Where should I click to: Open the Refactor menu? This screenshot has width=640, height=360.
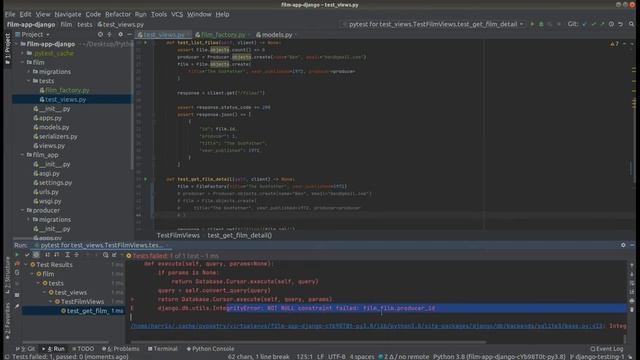point(118,14)
